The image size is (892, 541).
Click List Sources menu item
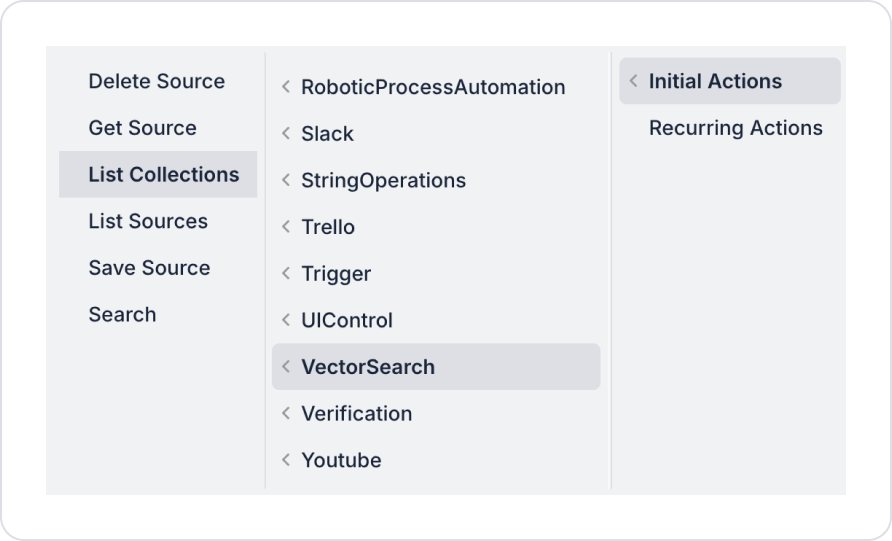[x=148, y=221]
